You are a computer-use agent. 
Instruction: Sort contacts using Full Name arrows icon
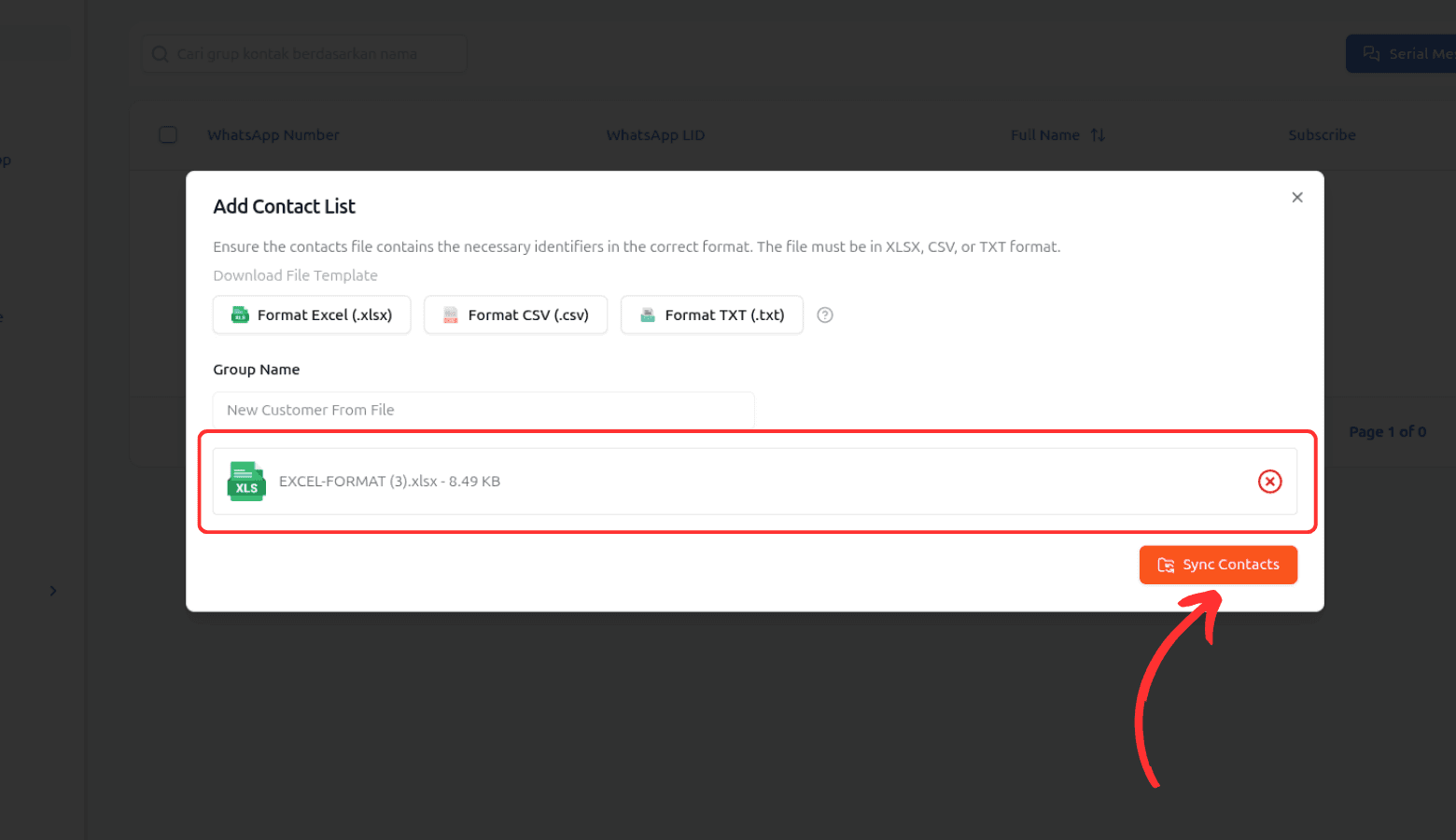pos(1098,135)
